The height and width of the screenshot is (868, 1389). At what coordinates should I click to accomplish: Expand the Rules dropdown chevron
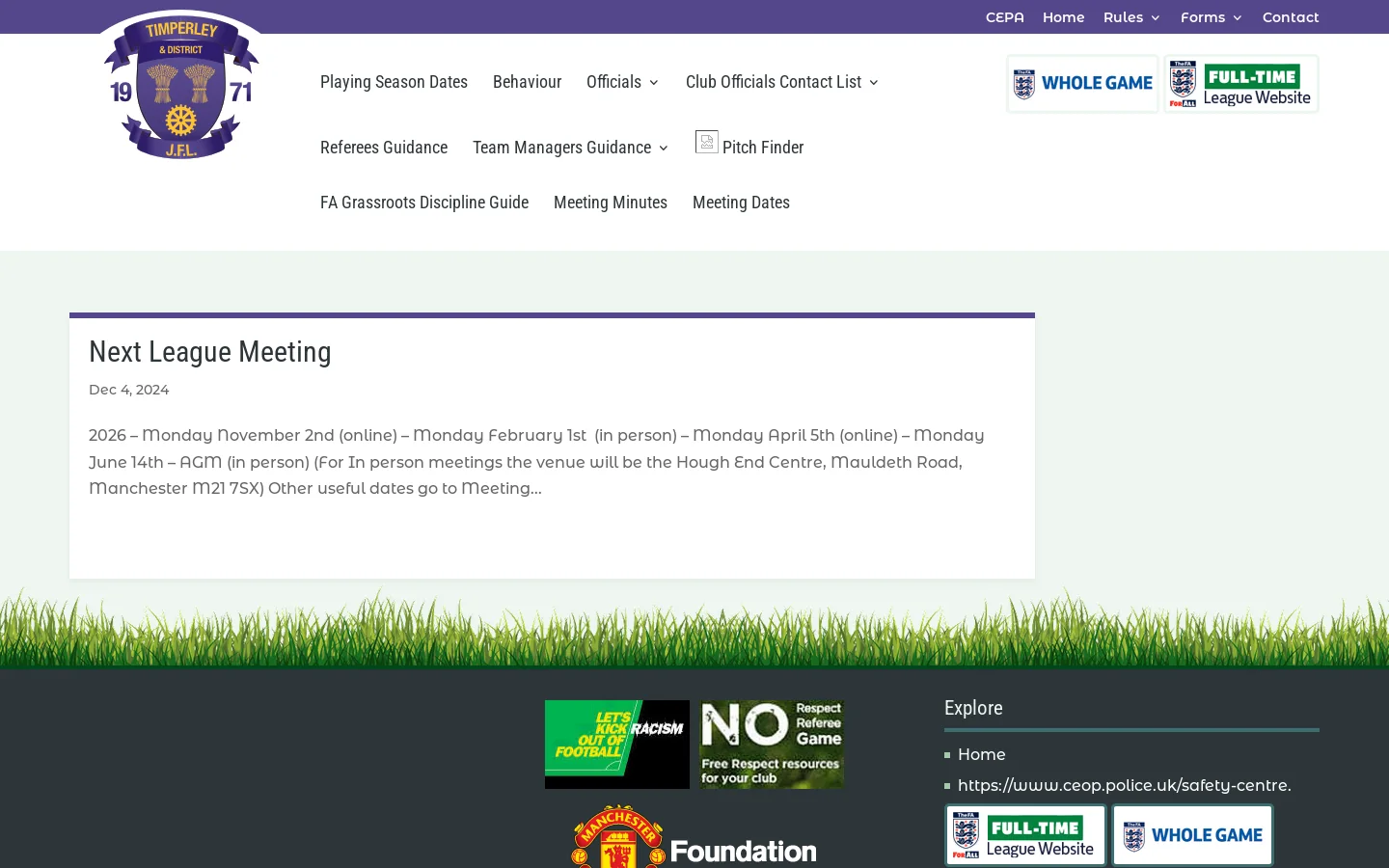[x=1156, y=18]
